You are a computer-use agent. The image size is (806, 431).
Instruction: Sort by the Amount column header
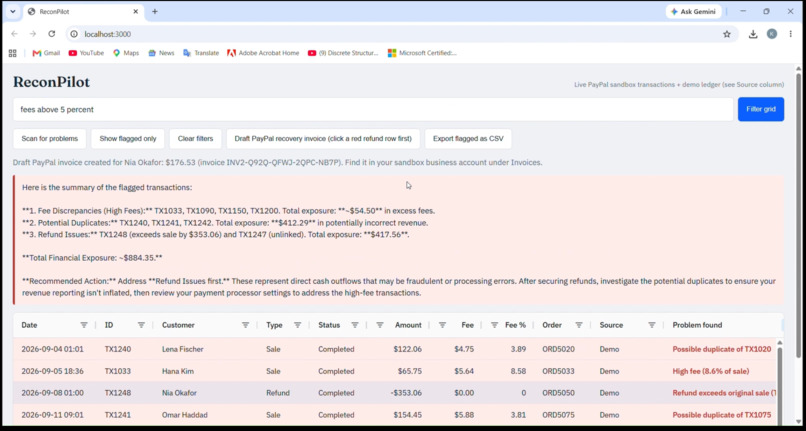(408, 325)
